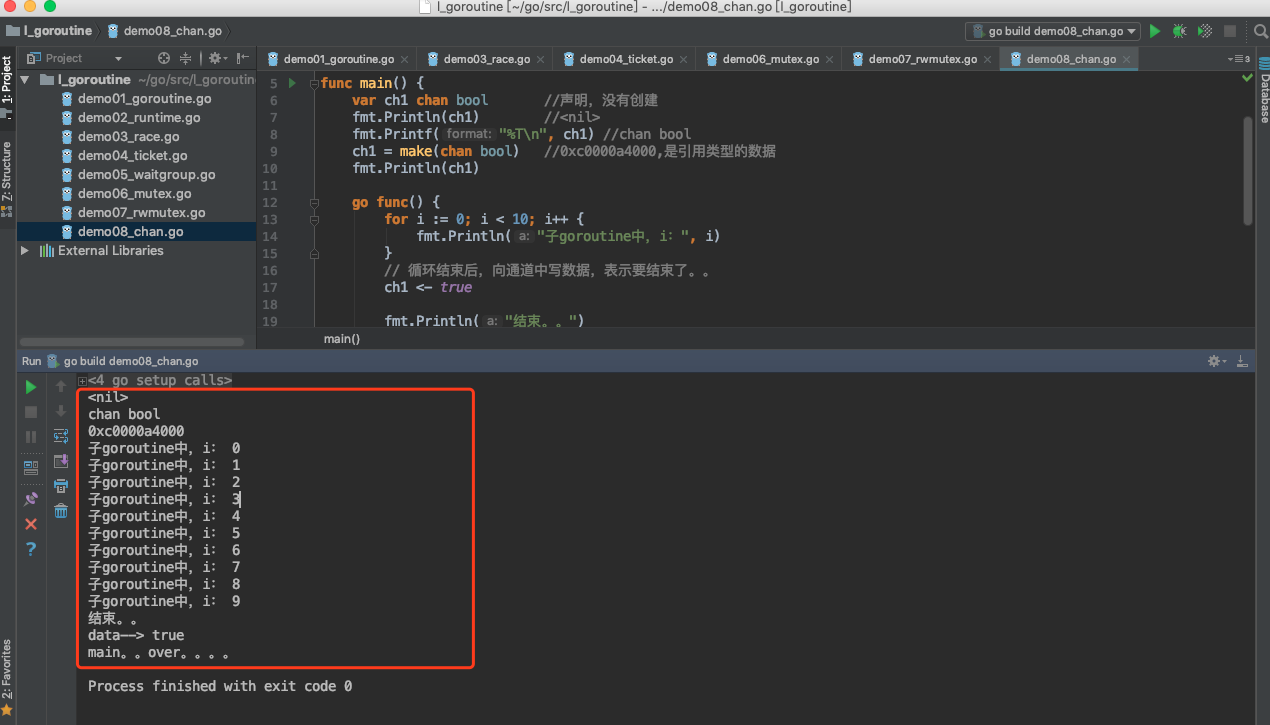Close the Run panel with red X
Screen dimensions: 1270x725
click(x=31, y=524)
